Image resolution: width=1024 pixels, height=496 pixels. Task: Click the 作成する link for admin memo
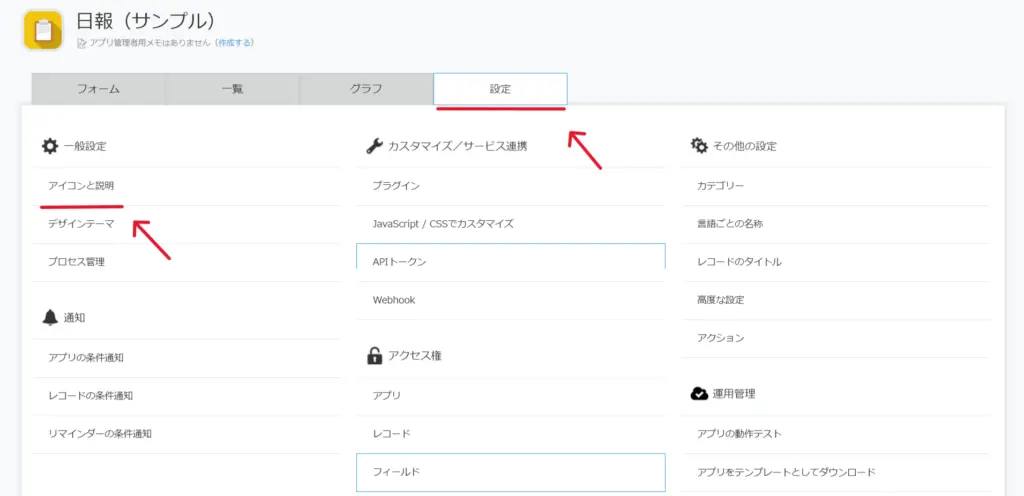point(237,43)
